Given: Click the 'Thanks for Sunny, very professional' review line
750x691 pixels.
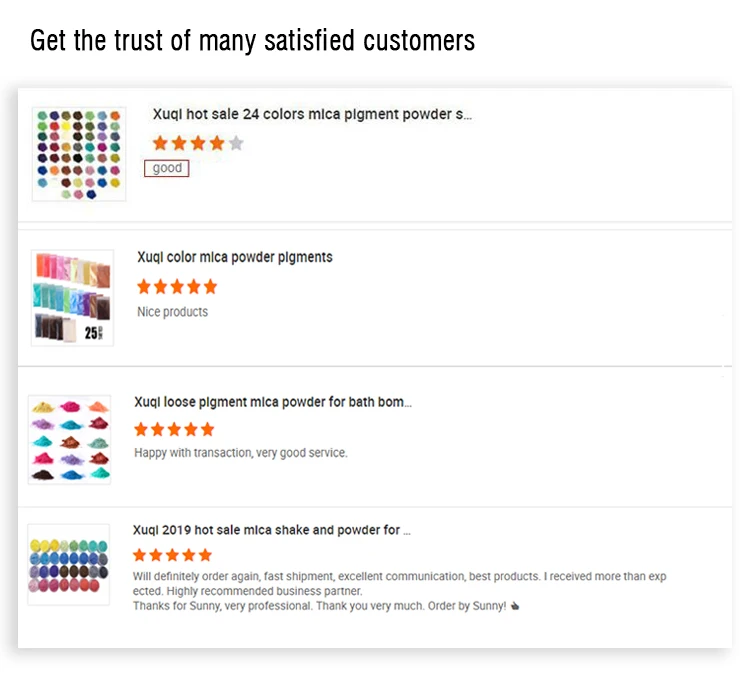Looking at the screenshot, I should (x=320, y=606).
